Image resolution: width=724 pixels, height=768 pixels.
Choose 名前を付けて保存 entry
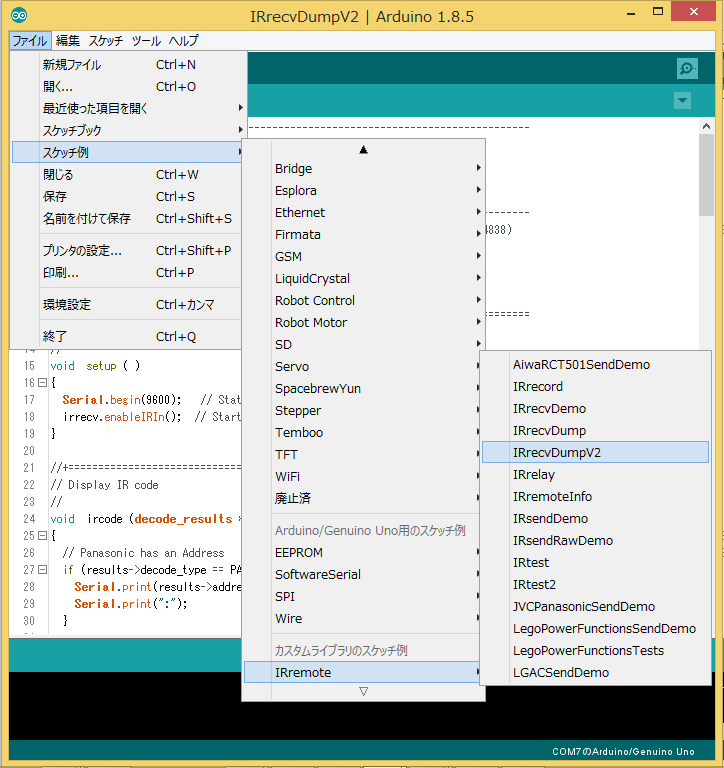127,218
